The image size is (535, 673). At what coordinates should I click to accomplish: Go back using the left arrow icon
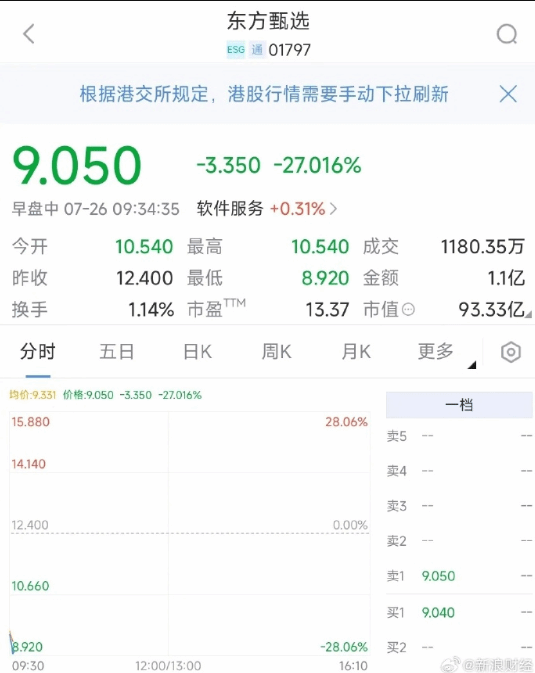pyautogui.click(x=29, y=34)
